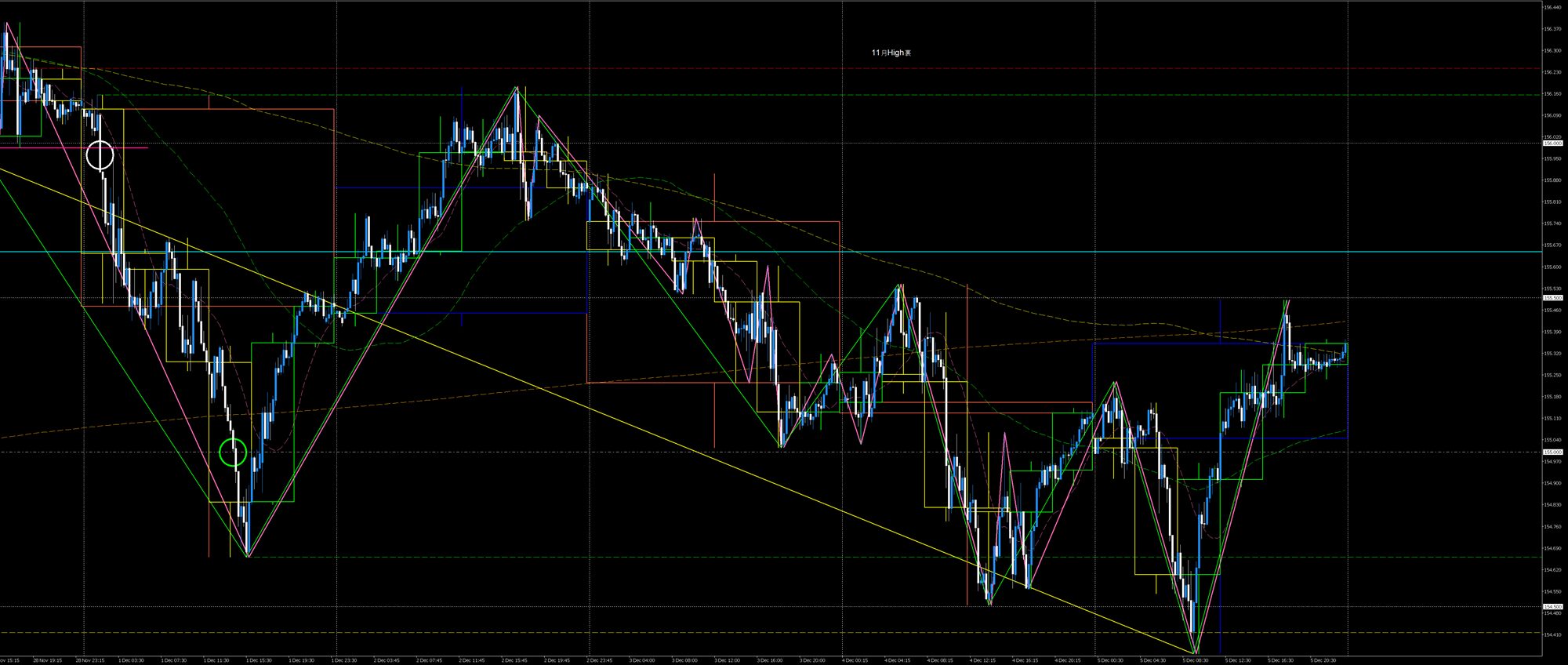1568x665 pixels.
Task: Click the '28 Nov 23:15' time axis label
Action: [89, 660]
